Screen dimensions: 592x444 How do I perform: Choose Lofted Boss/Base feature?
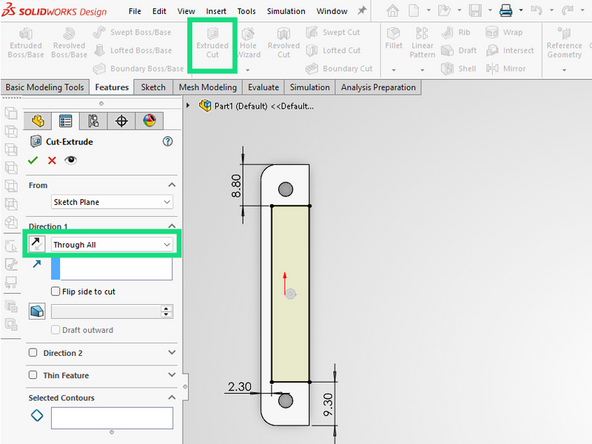point(133,50)
